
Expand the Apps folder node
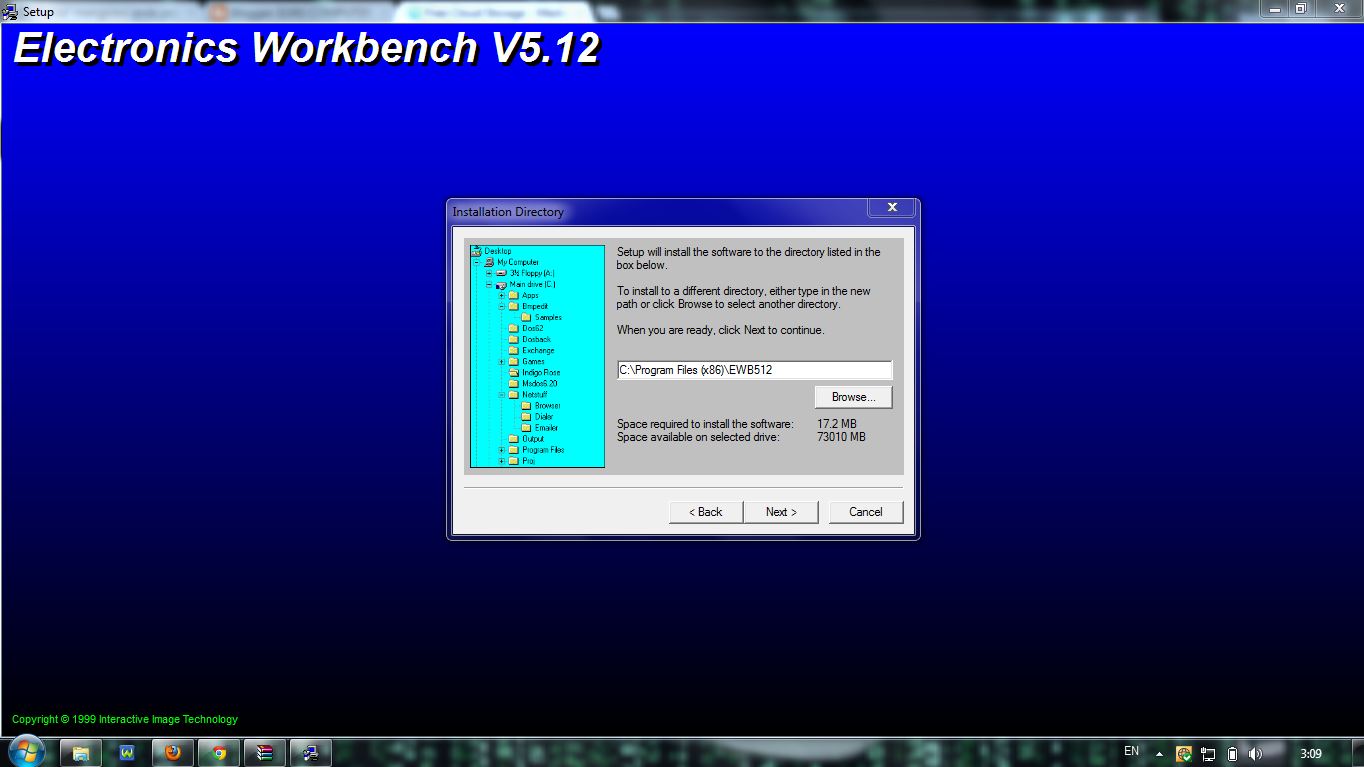[501, 295]
